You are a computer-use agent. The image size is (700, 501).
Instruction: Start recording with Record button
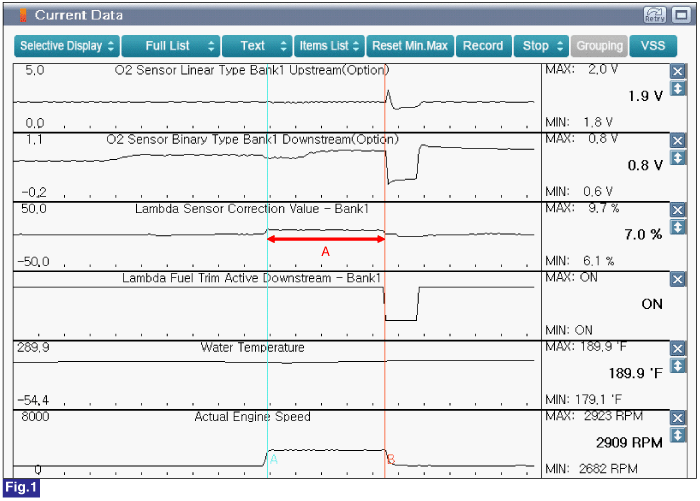(483, 46)
